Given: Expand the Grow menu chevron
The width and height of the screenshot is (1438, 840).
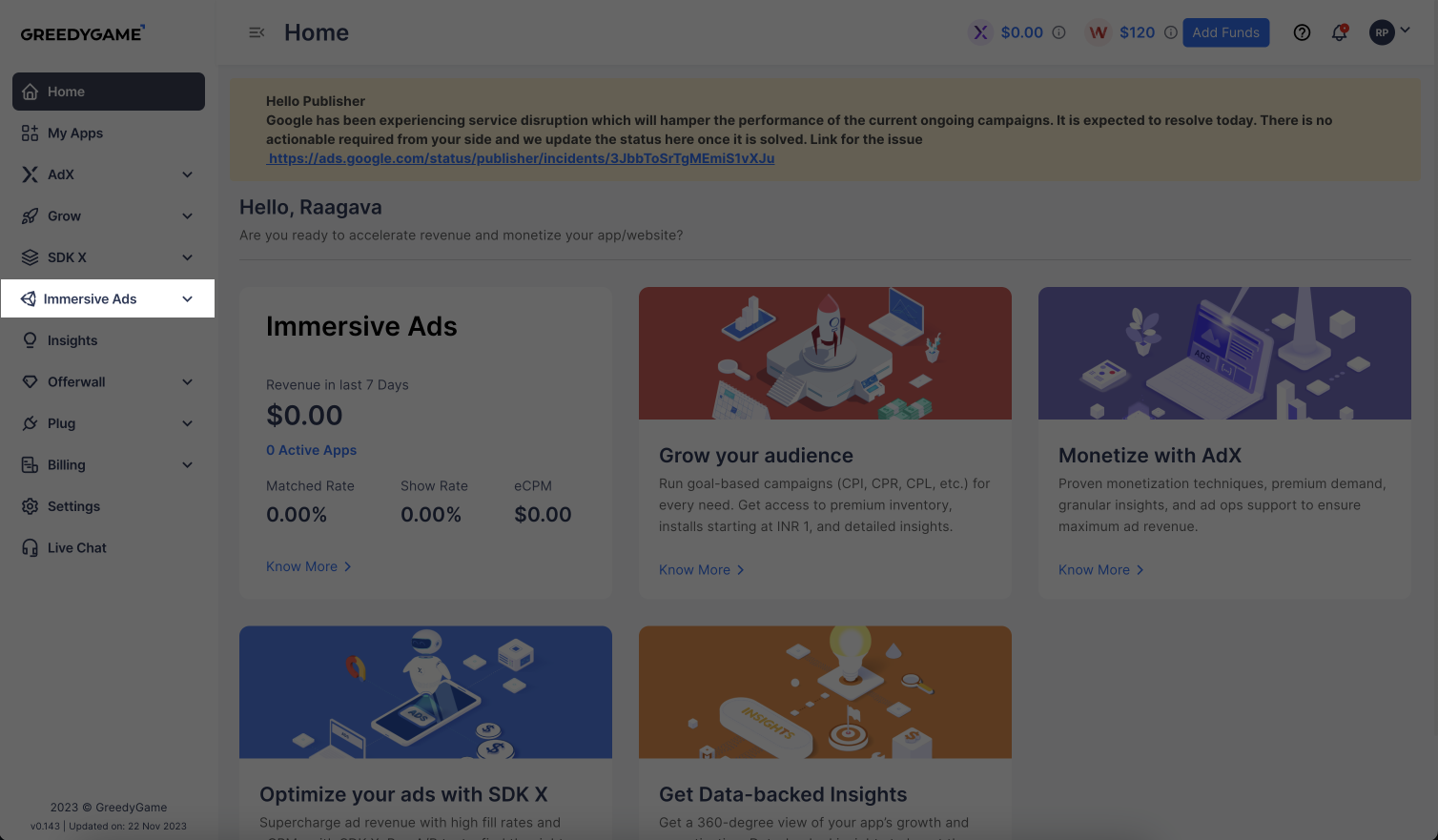Looking at the screenshot, I should pyautogui.click(x=187, y=216).
